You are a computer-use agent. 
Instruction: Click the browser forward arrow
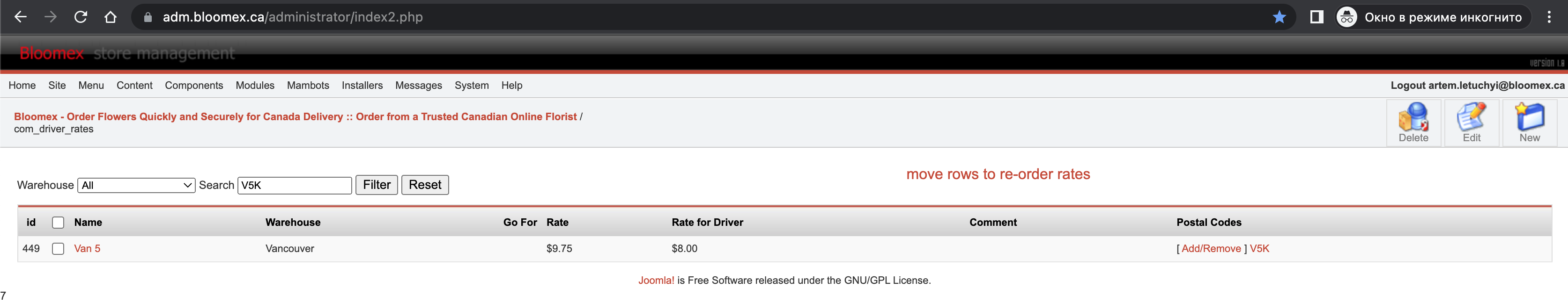click(x=51, y=17)
